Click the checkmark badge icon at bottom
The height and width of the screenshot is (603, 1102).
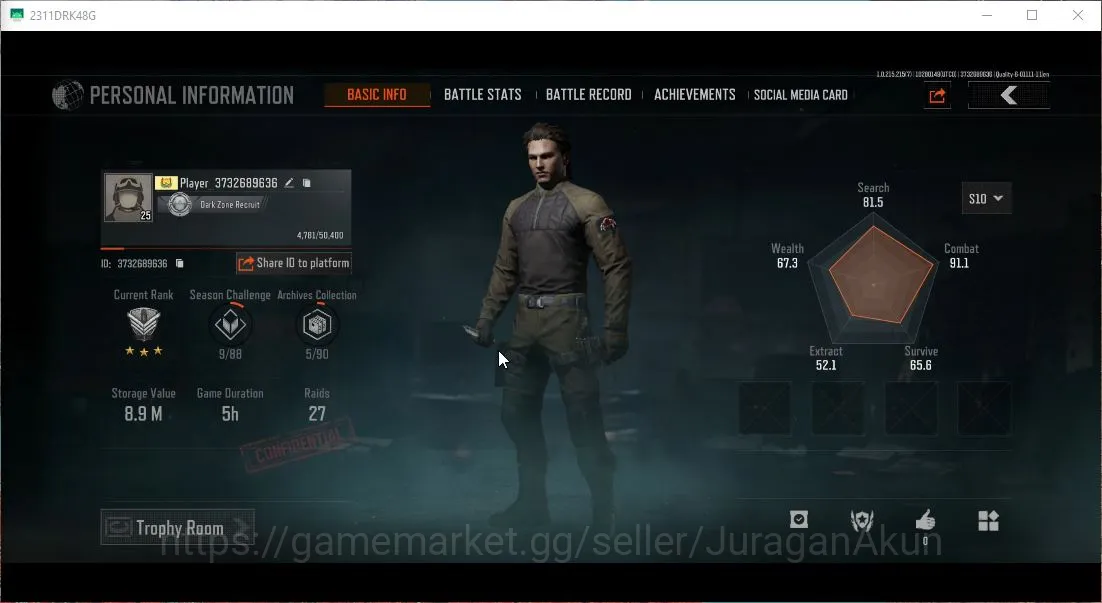coord(798,519)
